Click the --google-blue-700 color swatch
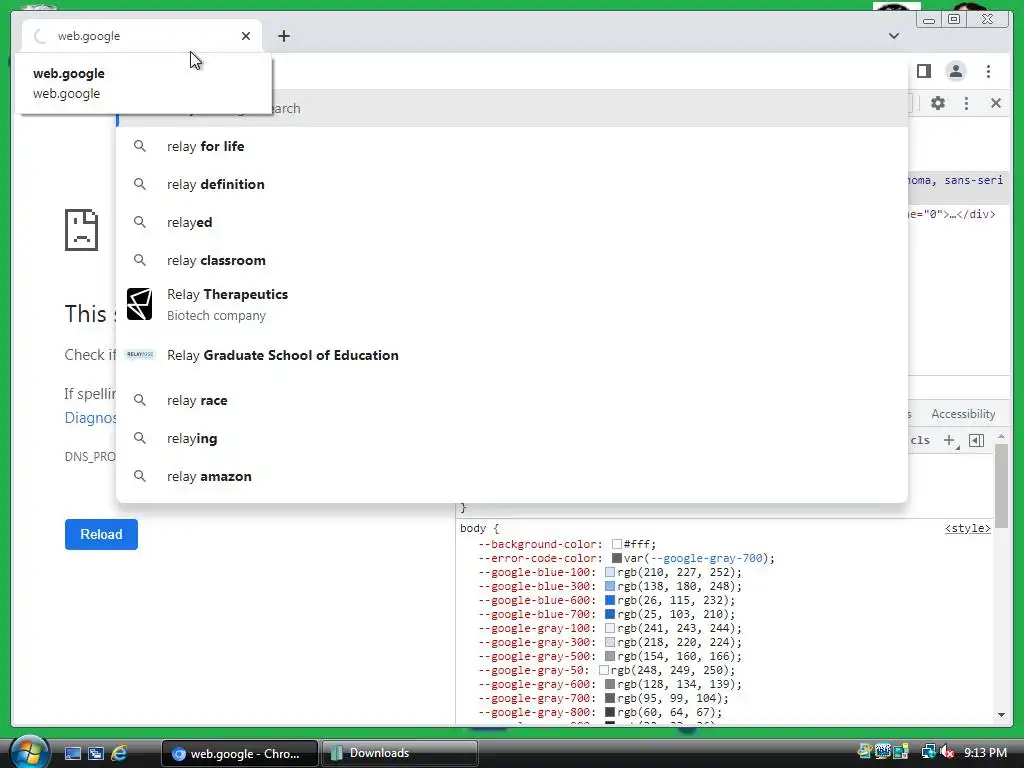 point(610,614)
